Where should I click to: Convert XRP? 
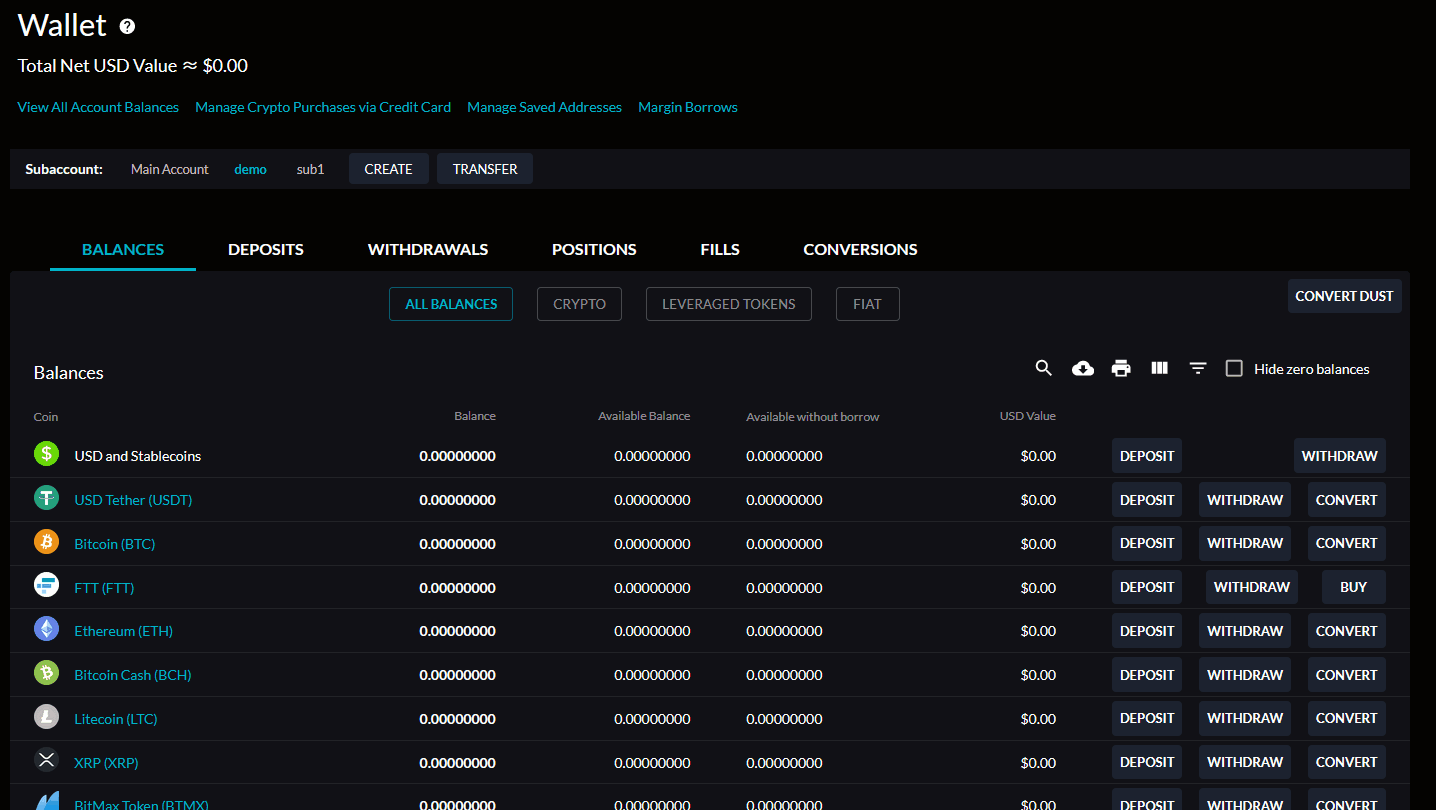1346,762
